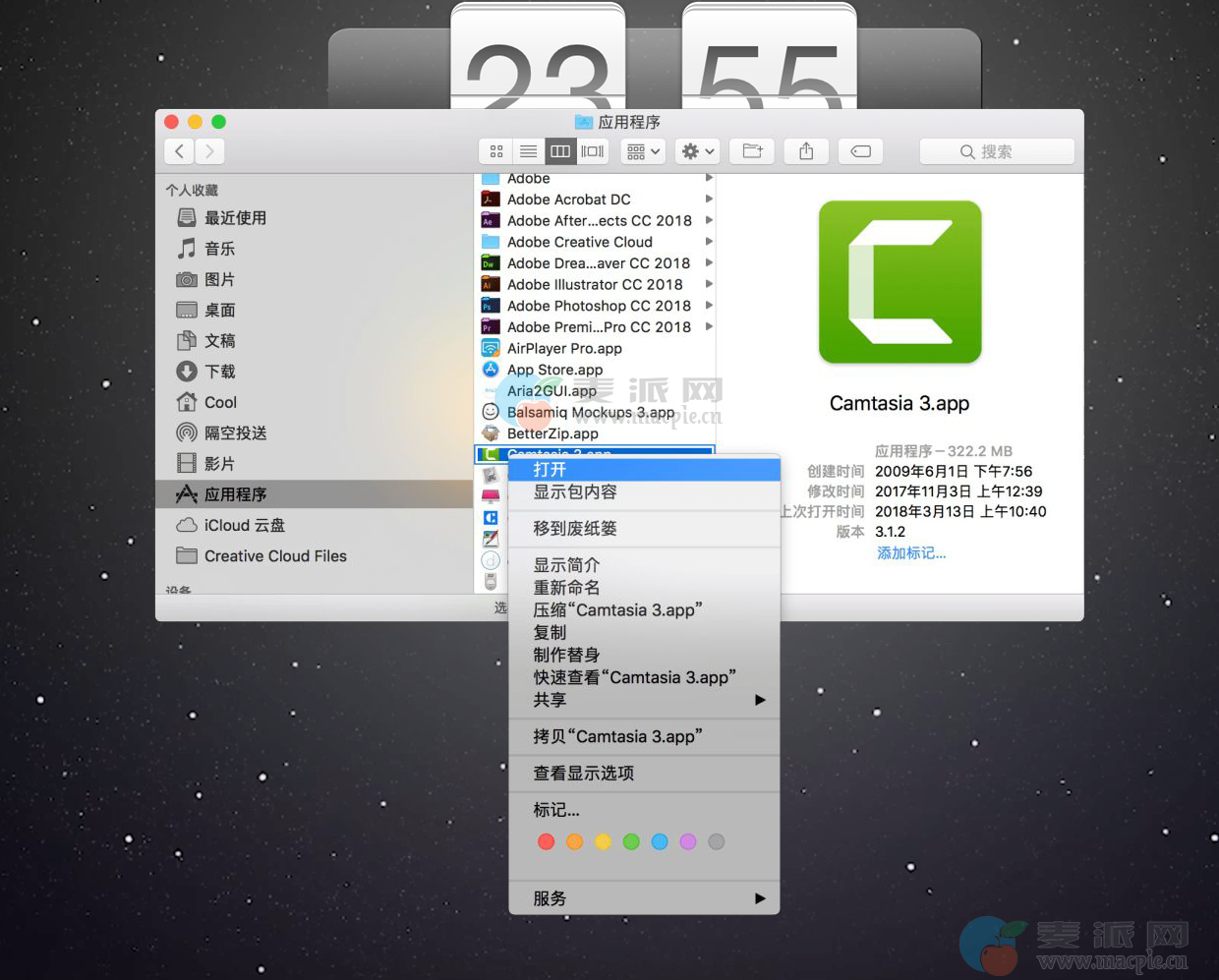Select 应用程序 in the sidebar
The image size is (1219, 980).
[x=314, y=493]
